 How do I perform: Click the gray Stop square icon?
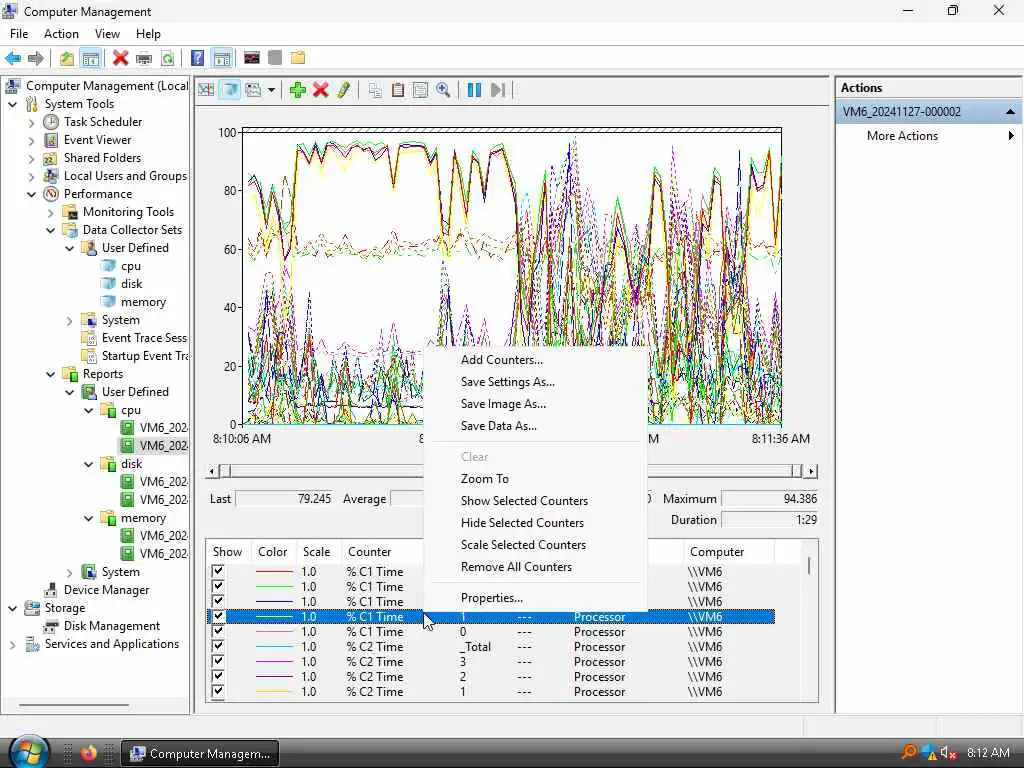tap(275, 58)
